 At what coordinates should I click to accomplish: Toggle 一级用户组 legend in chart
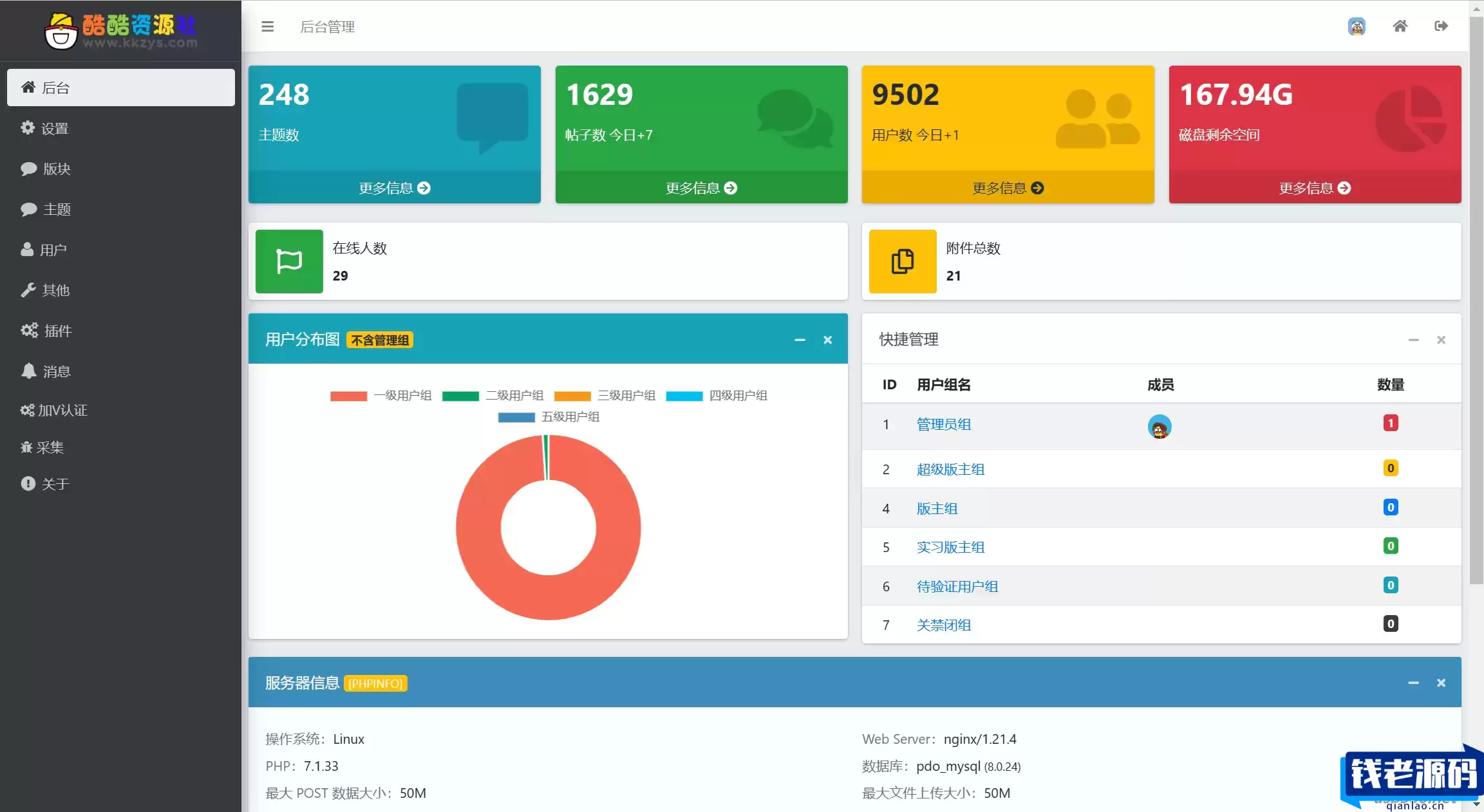(x=380, y=396)
